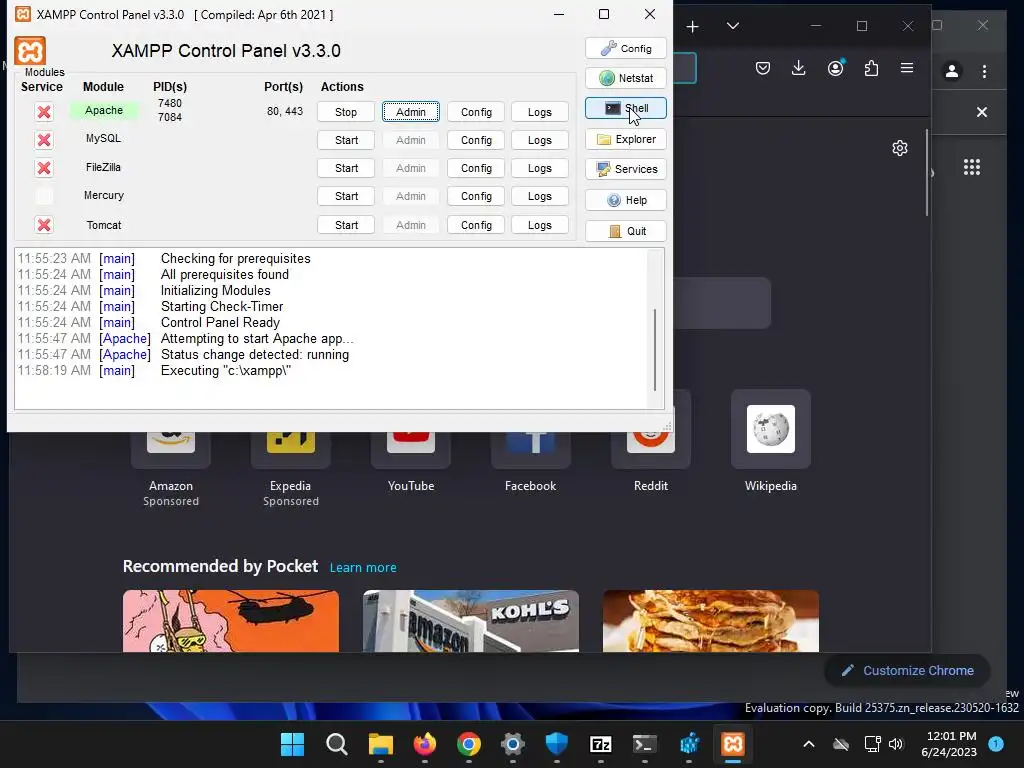Toggle Tomcat service install checkbox
This screenshot has height=768, width=1024.
coord(44,225)
